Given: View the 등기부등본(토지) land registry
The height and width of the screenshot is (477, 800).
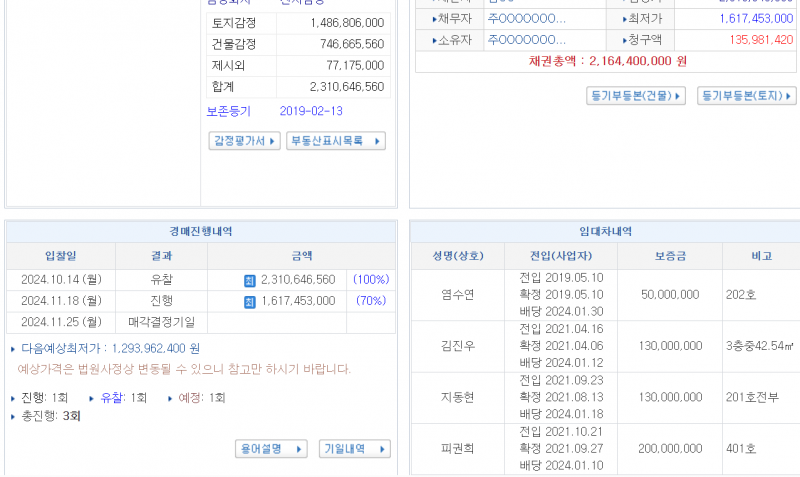Looking at the screenshot, I should point(746,96).
